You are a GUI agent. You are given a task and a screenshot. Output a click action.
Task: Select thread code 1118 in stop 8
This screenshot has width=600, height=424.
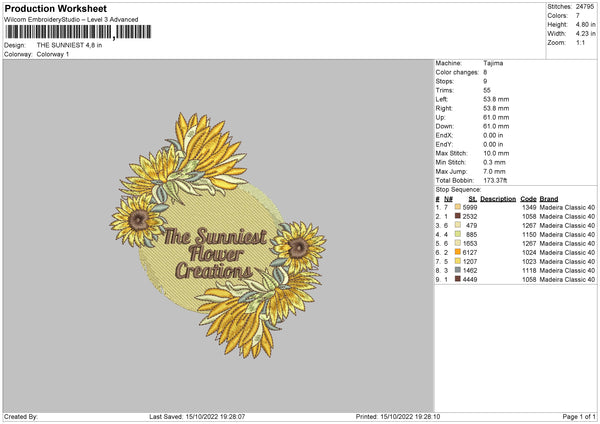coord(529,271)
